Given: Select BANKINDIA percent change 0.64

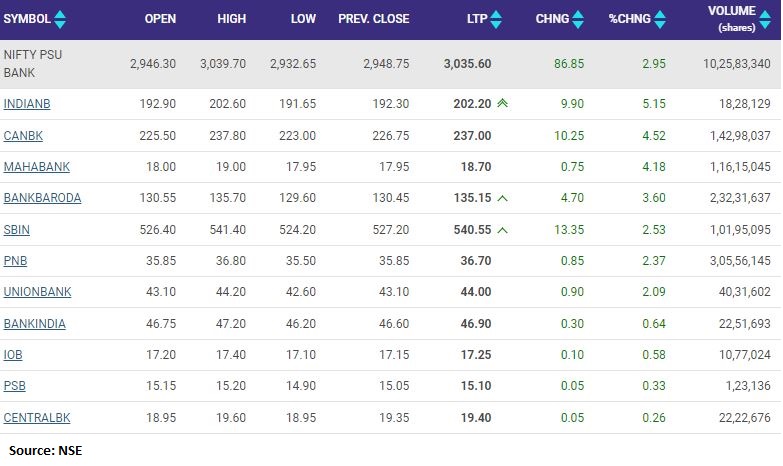Looking at the screenshot, I should point(654,324).
